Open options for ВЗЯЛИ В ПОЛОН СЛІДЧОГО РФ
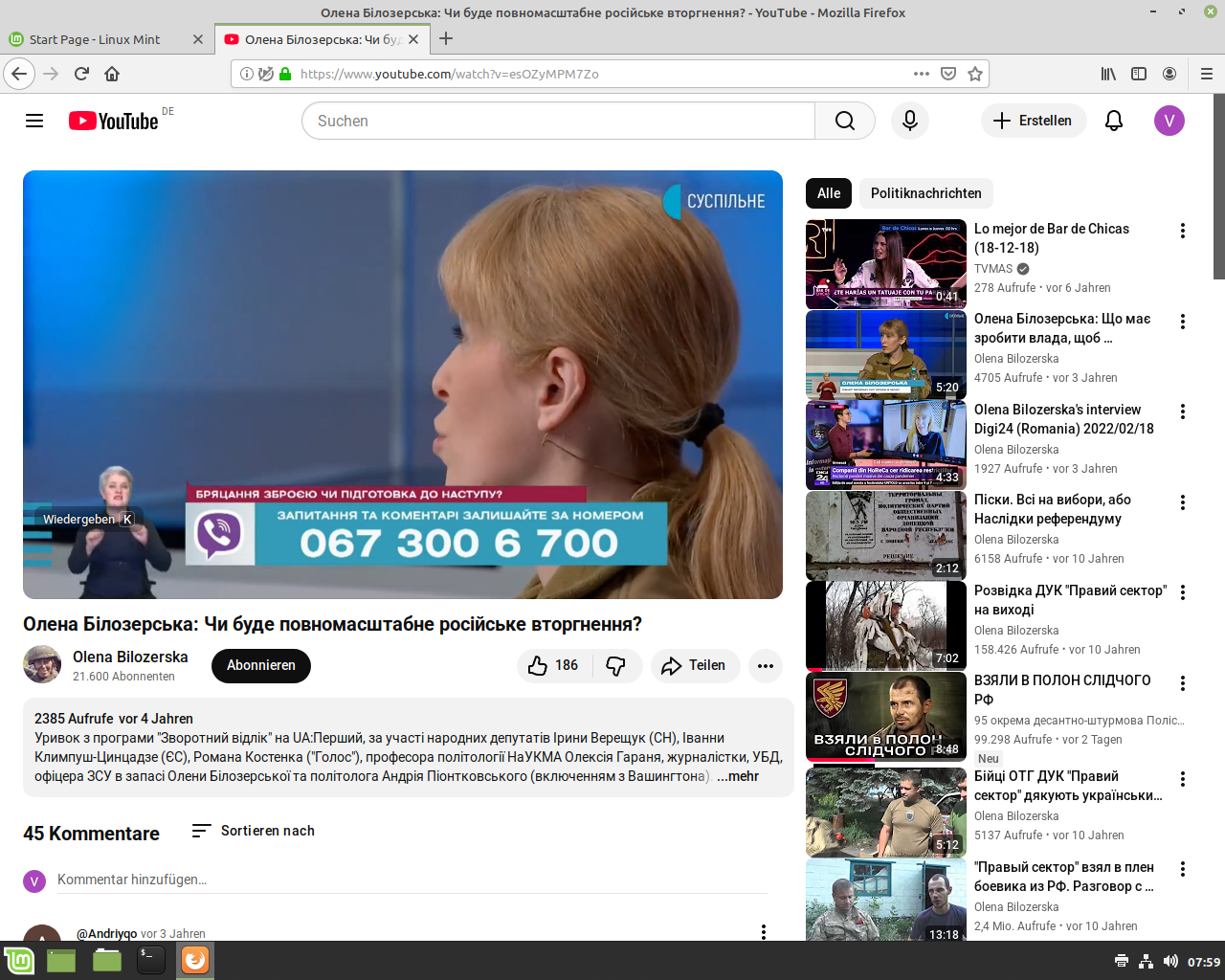1225x980 pixels. 1183,683
